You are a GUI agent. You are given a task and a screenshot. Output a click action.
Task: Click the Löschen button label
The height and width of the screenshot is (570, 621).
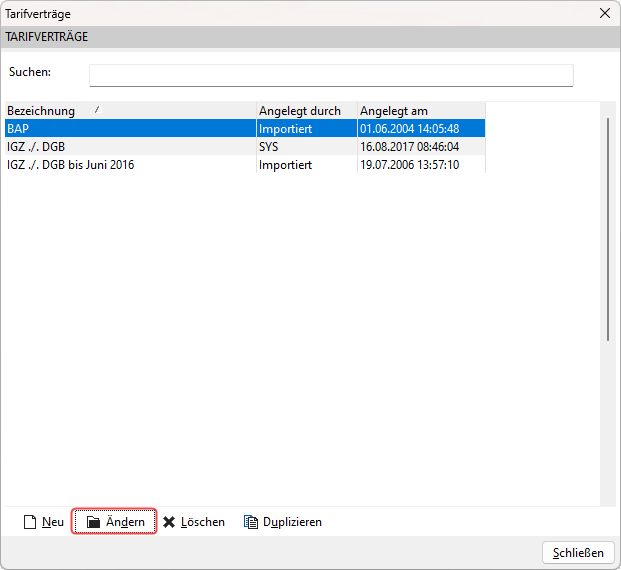pos(203,522)
